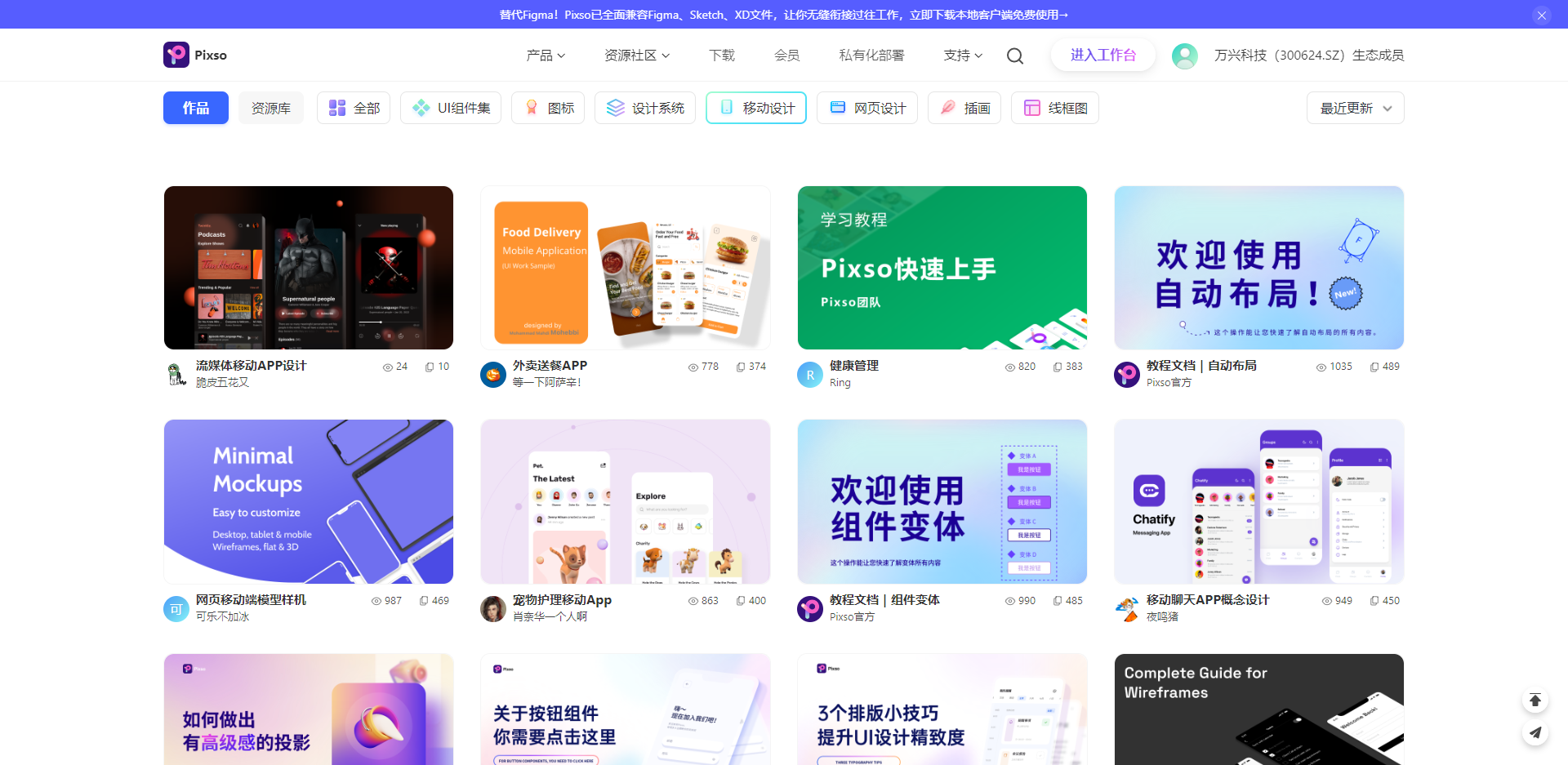Click 肖奈华一个人啊 author avatar

click(493, 609)
